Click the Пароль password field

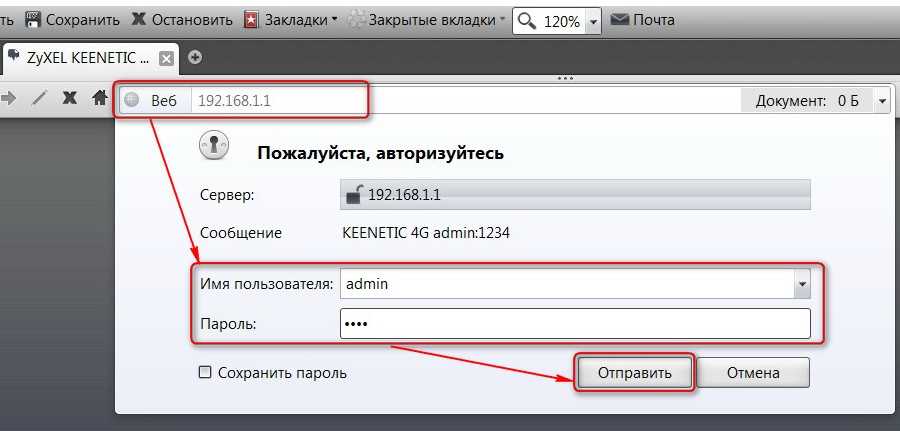[574, 324]
